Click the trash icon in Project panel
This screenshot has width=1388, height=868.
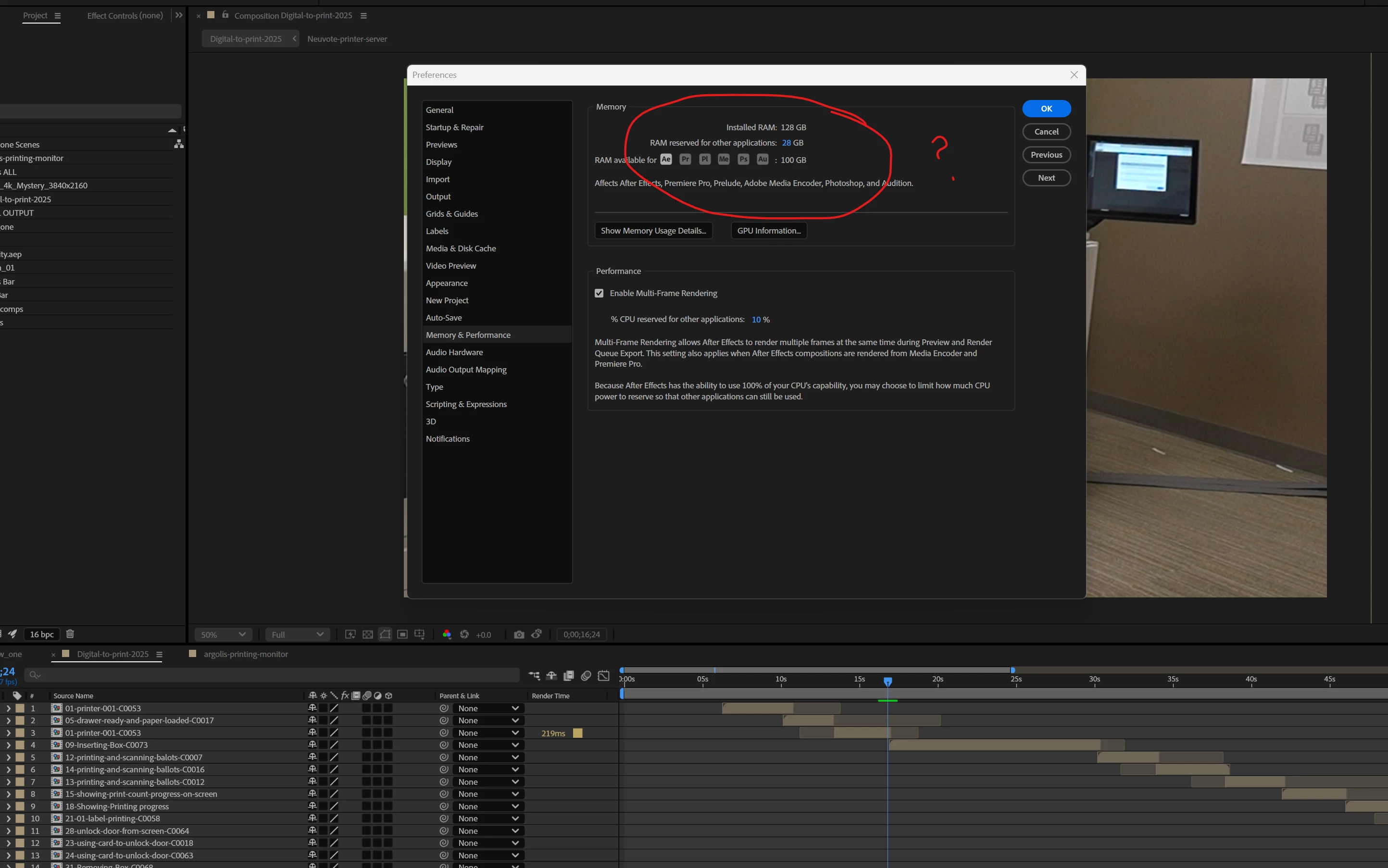click(x=70, y=634)
